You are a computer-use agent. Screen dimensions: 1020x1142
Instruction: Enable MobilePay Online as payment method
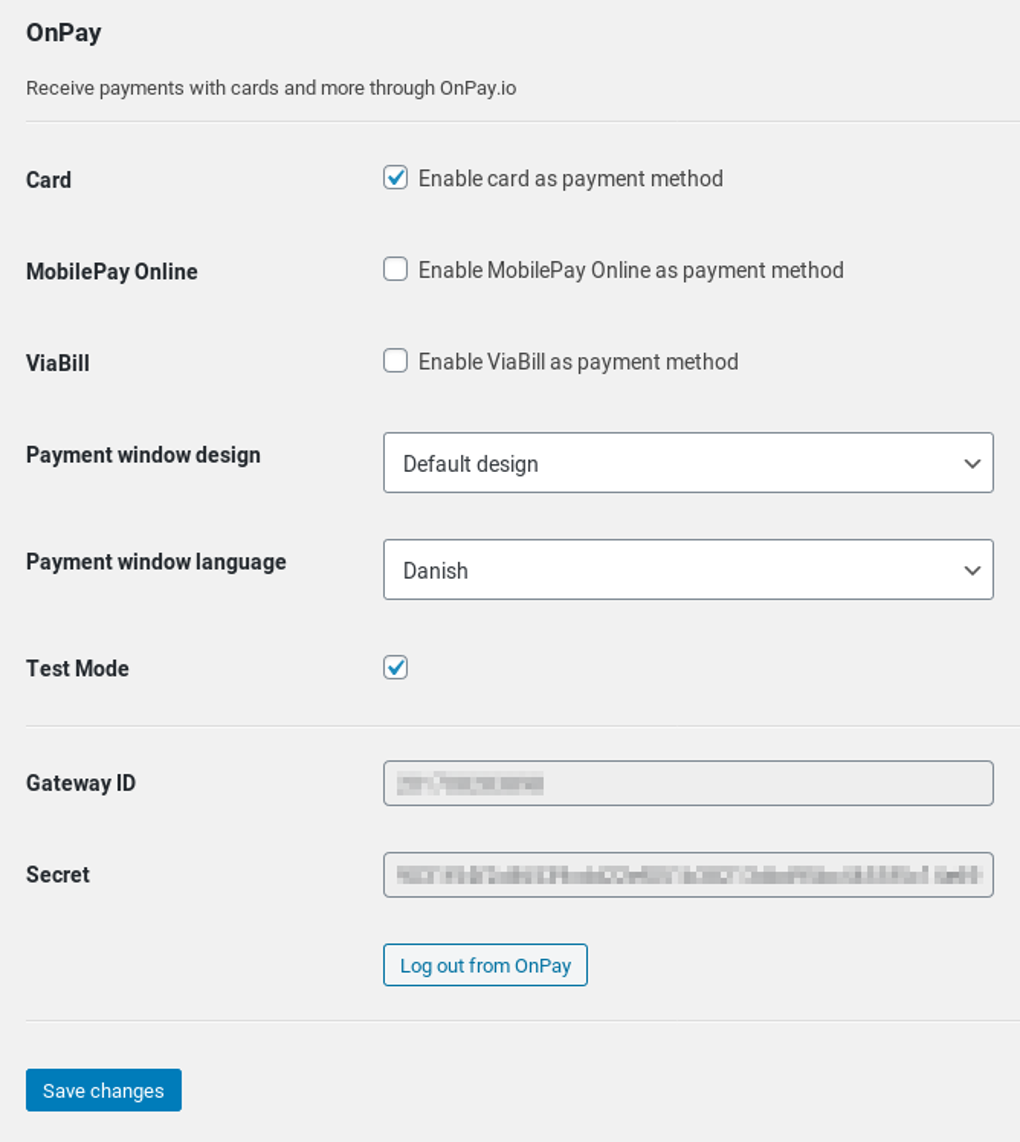[x=395, y=269]
